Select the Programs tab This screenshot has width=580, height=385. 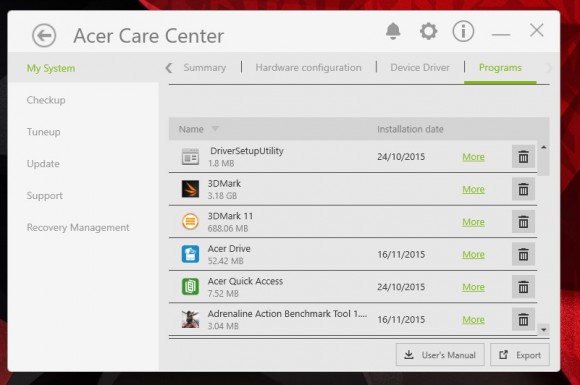500,68
